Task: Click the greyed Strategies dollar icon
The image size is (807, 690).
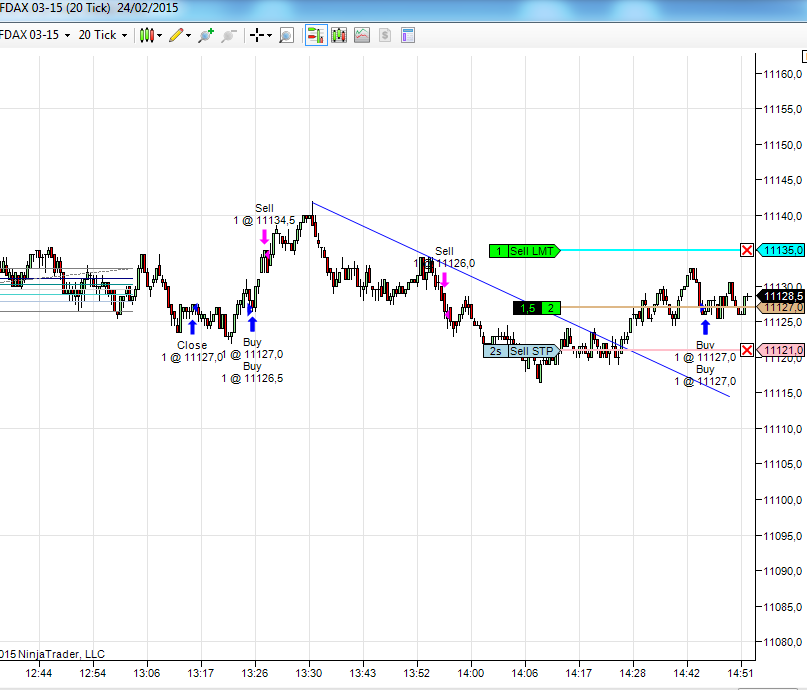Action: pos(385,36)
